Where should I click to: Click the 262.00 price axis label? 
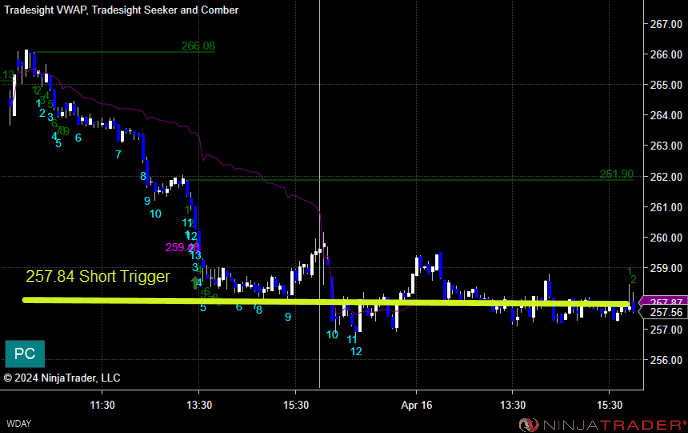click(x=666, y=176)
